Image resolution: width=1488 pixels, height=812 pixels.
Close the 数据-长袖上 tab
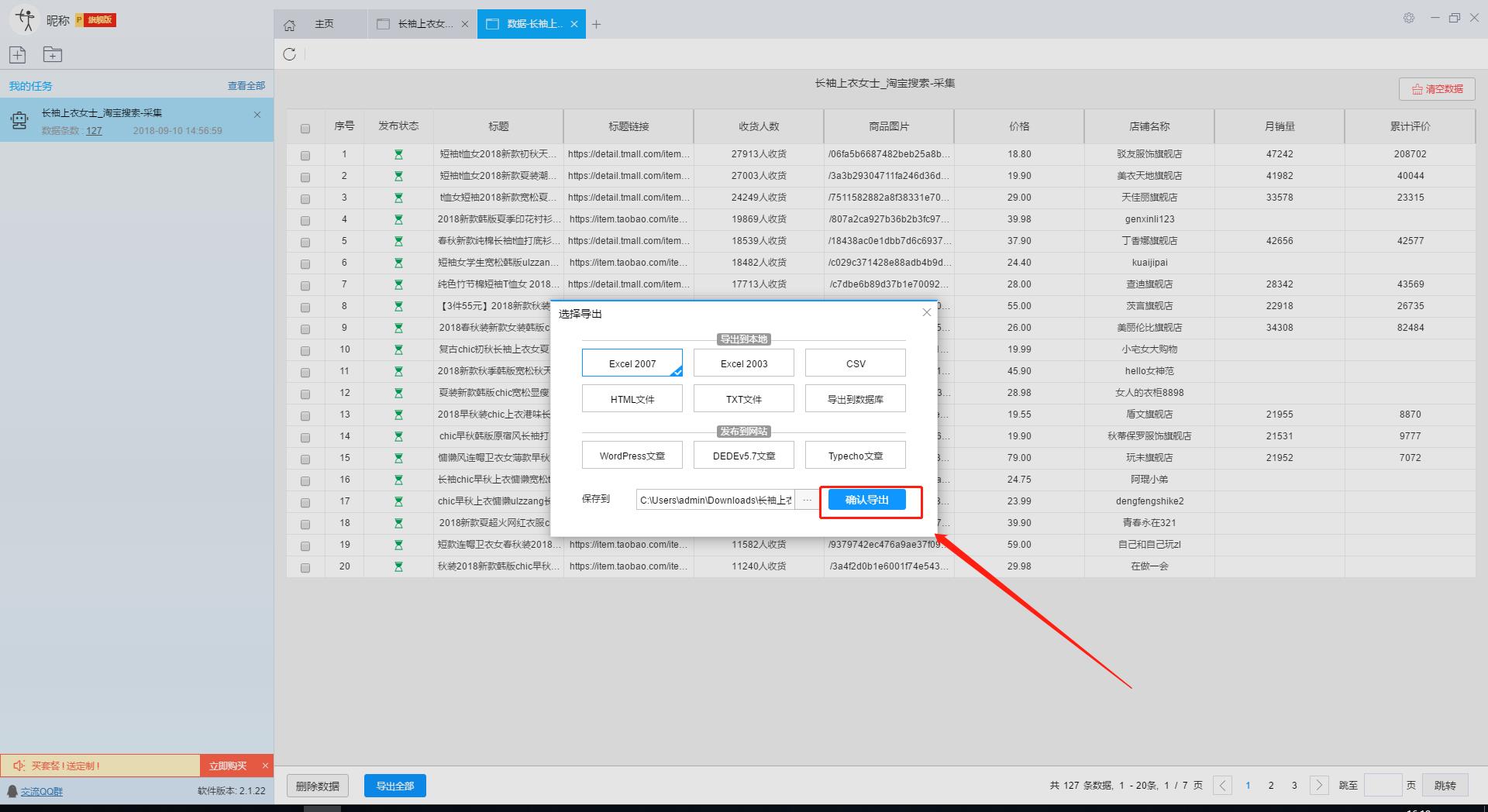[574, 24]
